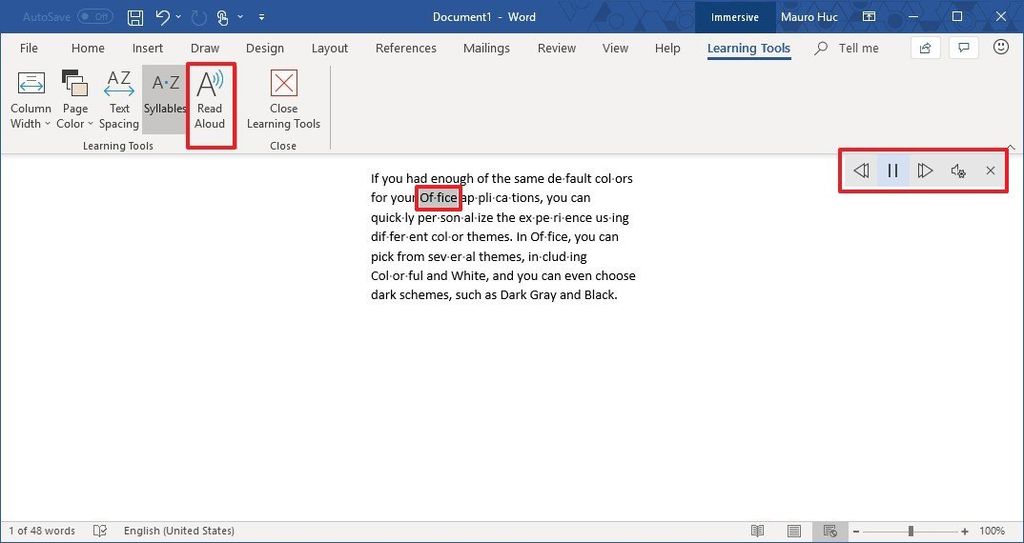Click the Undo arrow icon

click(x=163, y=17)
